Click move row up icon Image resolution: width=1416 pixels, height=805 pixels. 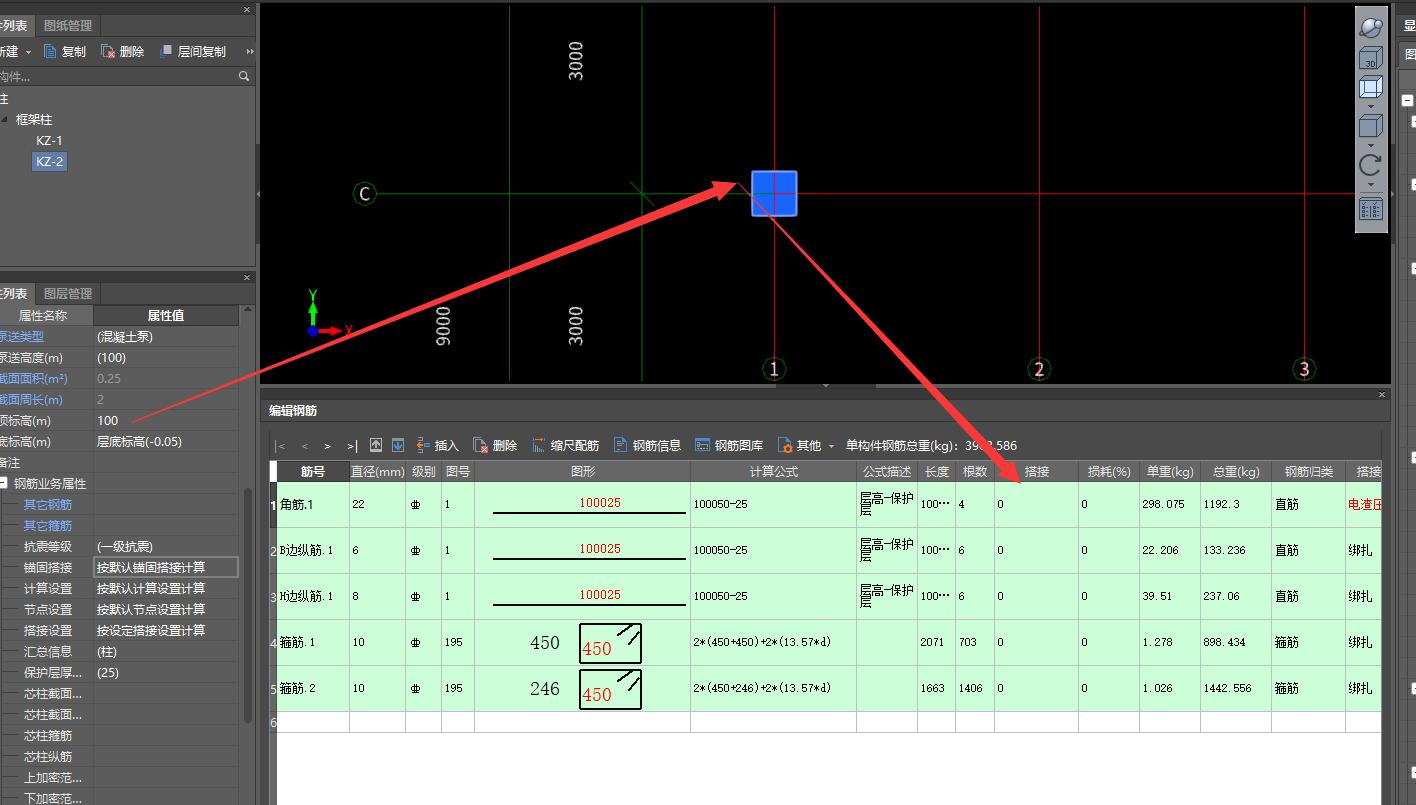tap(376, 445)
